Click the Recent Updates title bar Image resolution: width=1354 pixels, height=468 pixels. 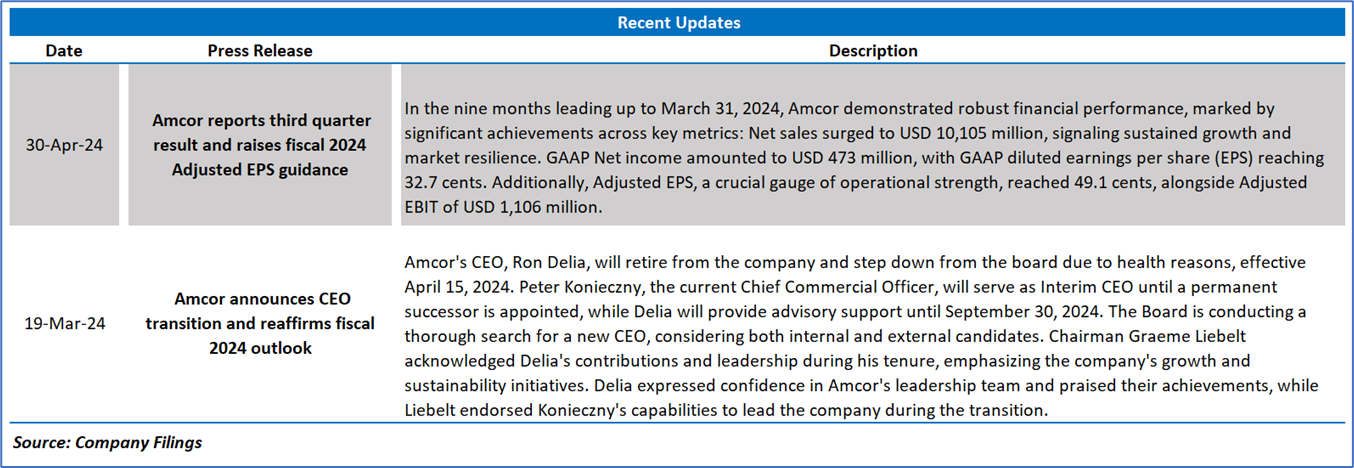tap(677, 22)
